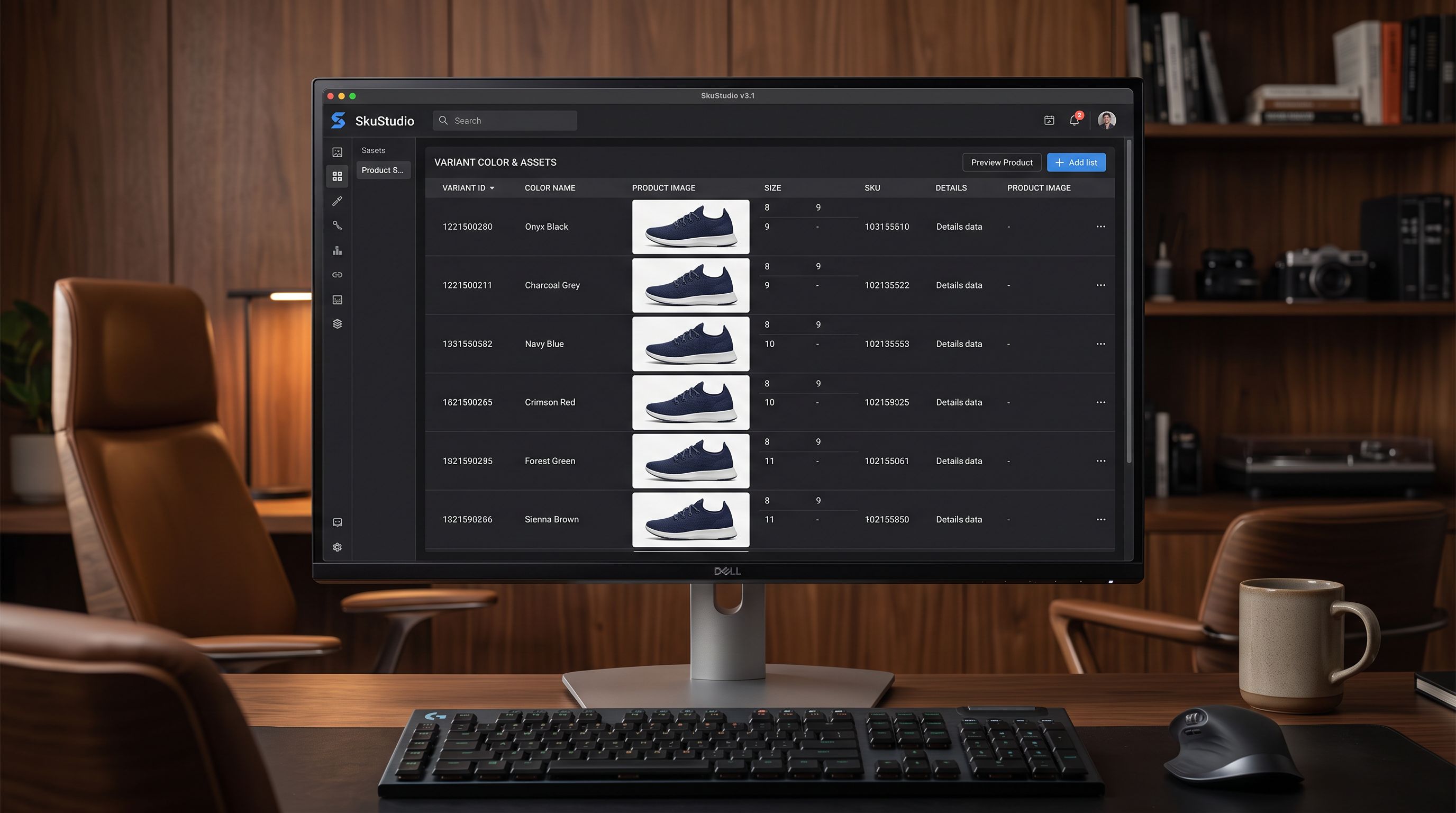
Task: Select variant ID 1221500211
Action: pos(467,285)
